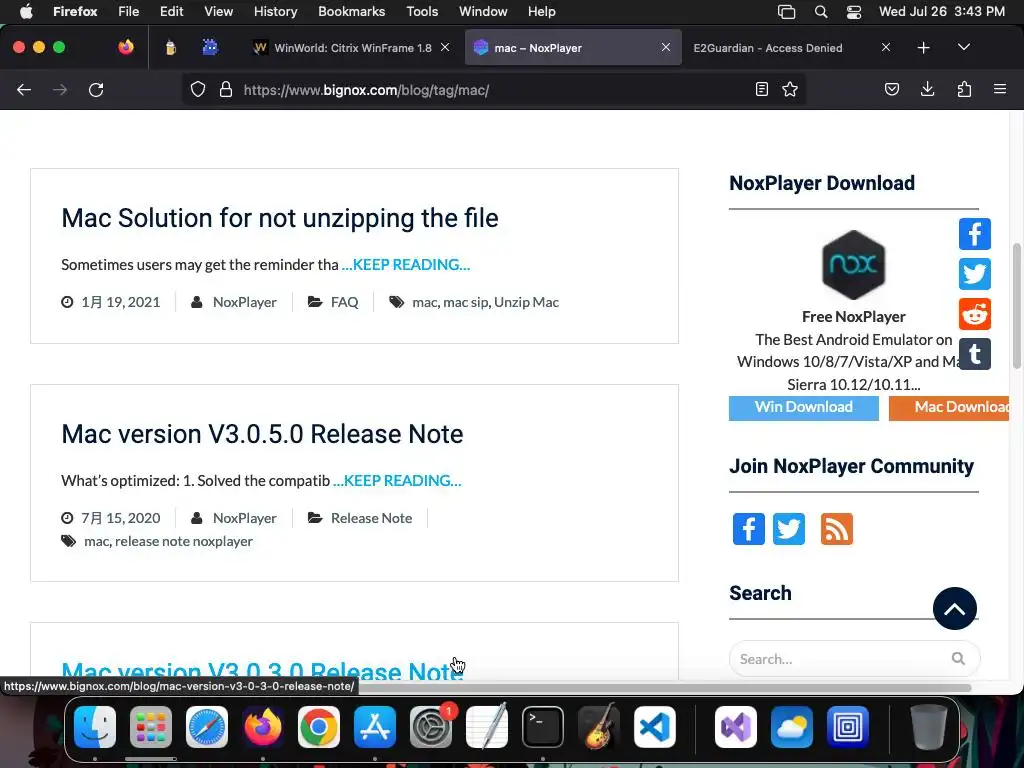Open NoxPlayer Community RSS feed icon
Screen dimensions: 1024x768
[x=837, y=529]
